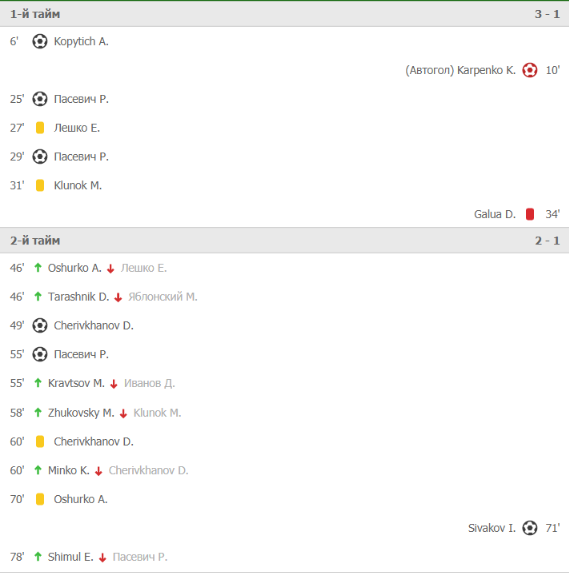
Task: Click the goal icon beside Cherivkhanov D. at 49'
Action: 40,325
